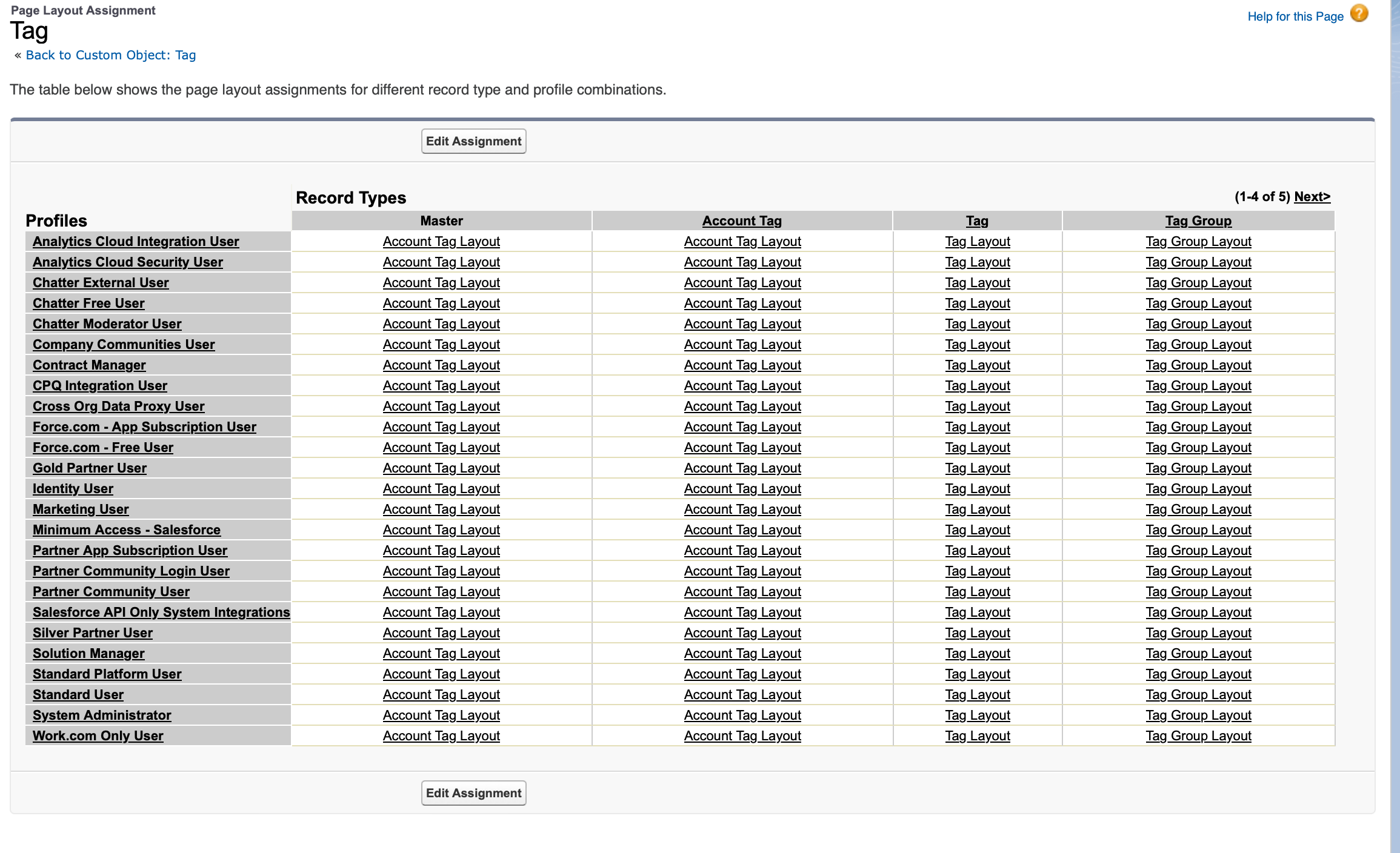Select the Chatter Free User profile link
1400x853 pixels.
click(88, 304)
